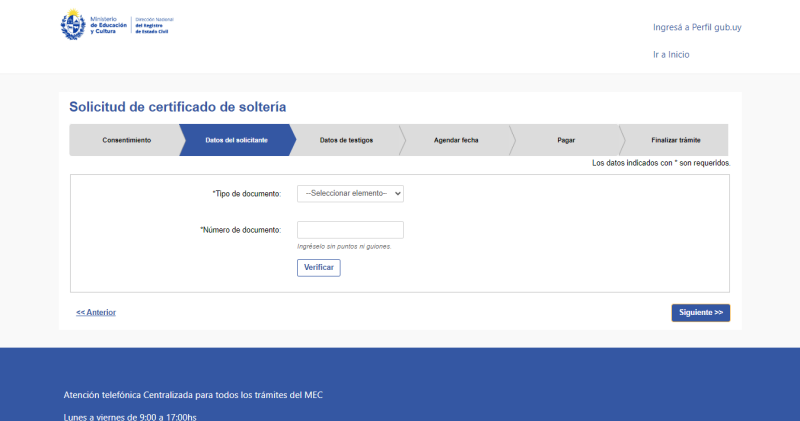Open the Pagar step

tap(566, 140)
